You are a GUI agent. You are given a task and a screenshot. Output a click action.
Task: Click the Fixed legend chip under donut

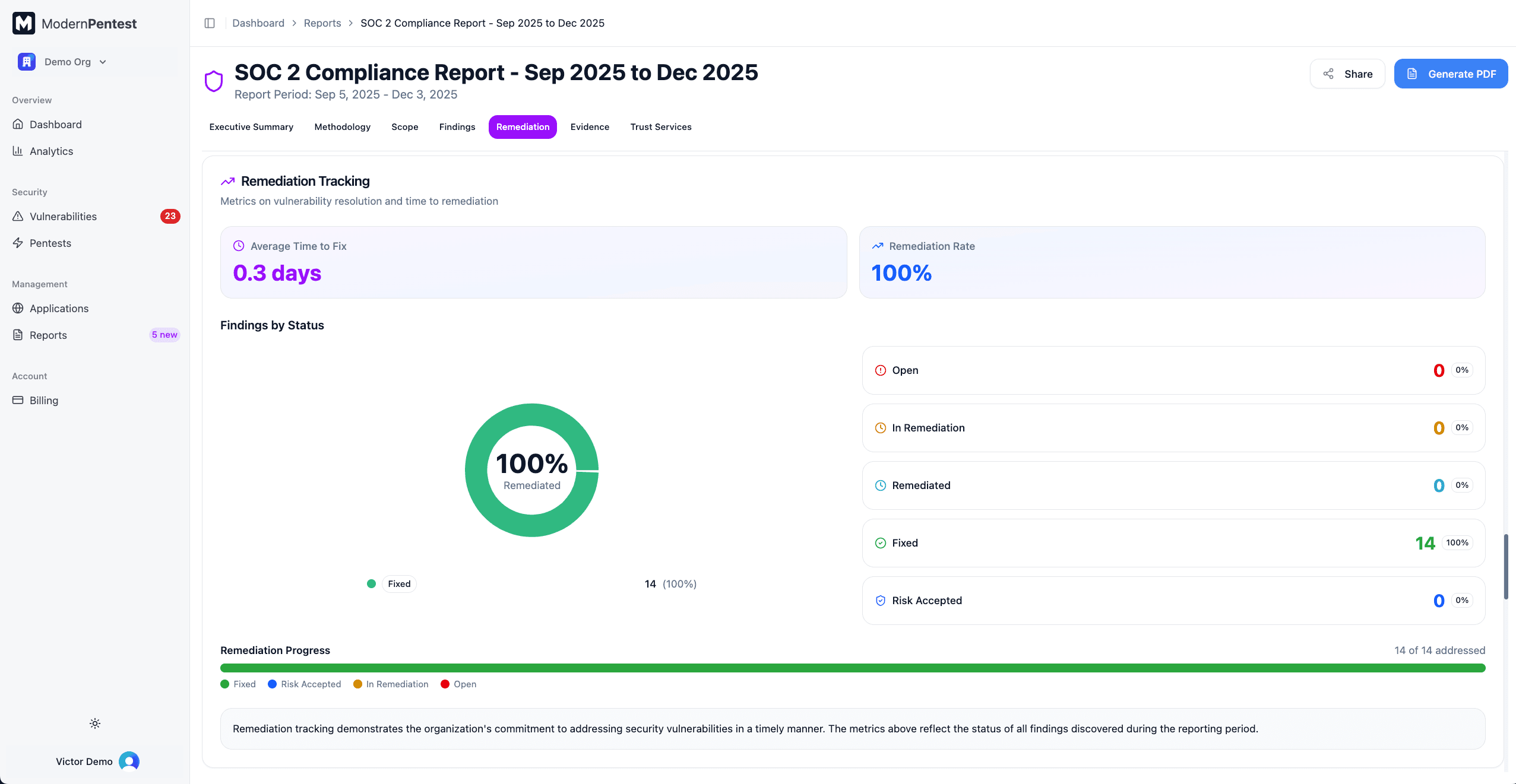pyautogui.click(x=399, y=584)
